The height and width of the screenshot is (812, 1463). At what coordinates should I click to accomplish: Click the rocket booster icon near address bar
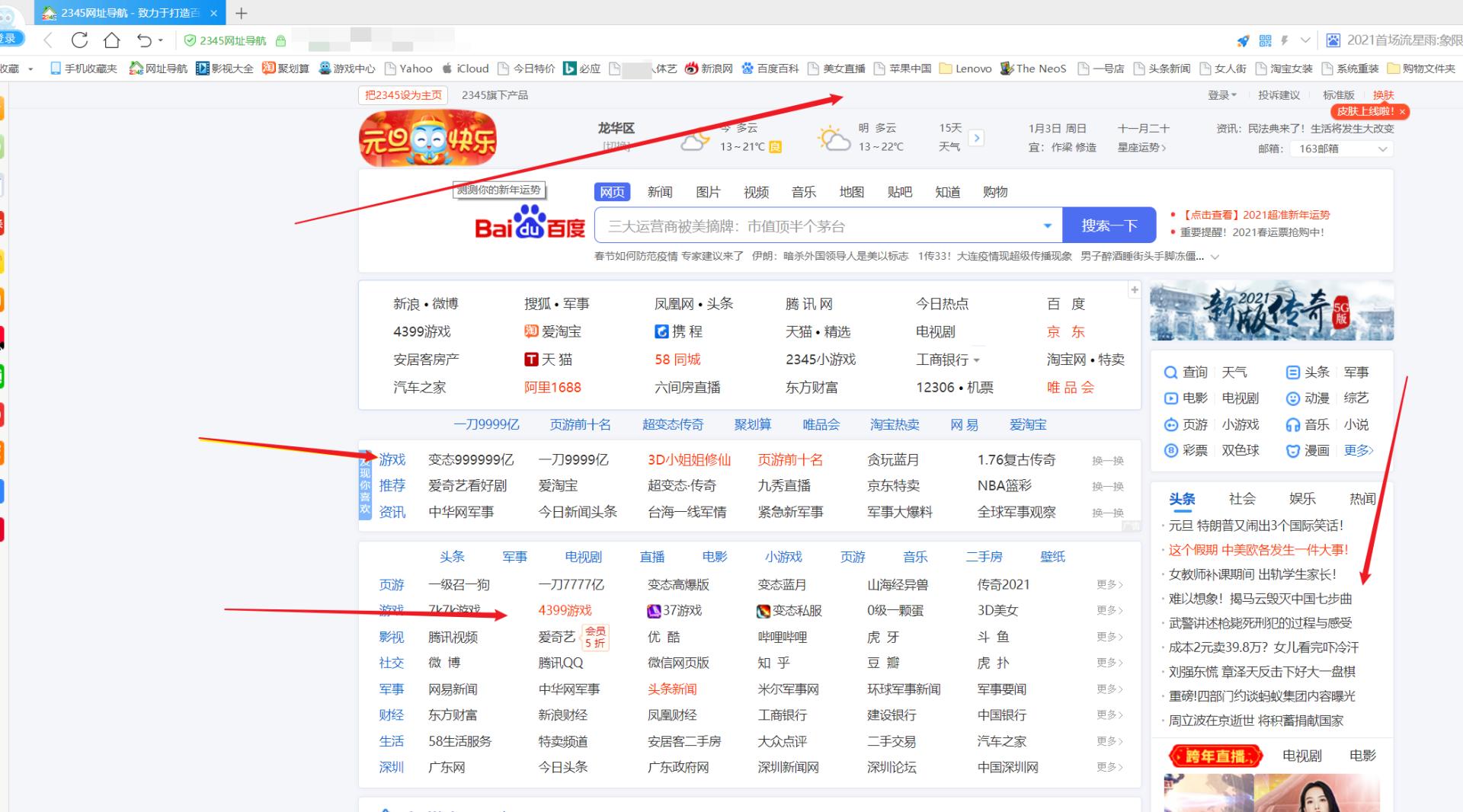point(1243,40)
